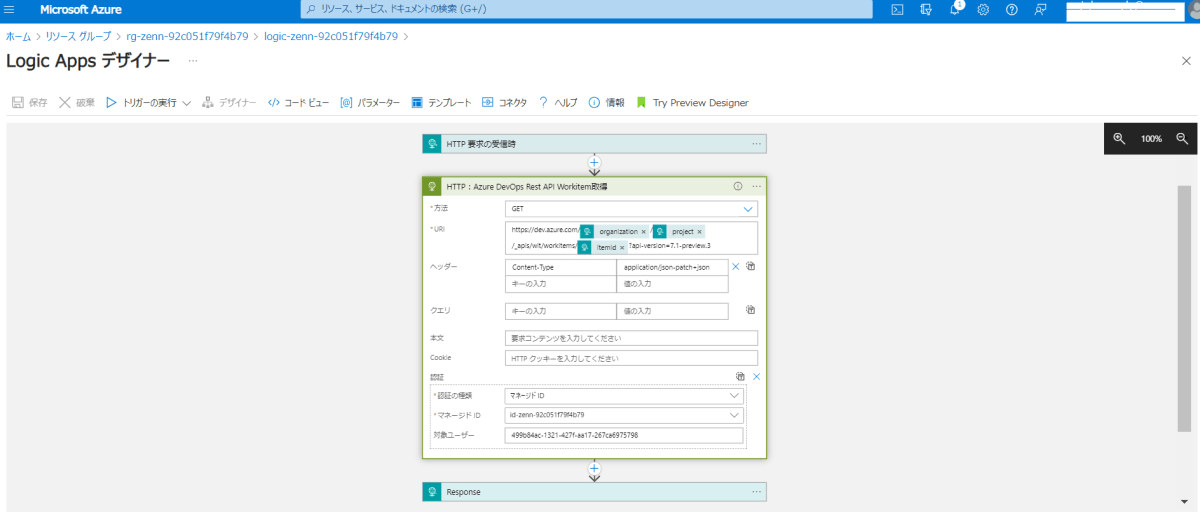1200x512 pixels.
Task: Open the notifications bell
Action: point(955,9)
